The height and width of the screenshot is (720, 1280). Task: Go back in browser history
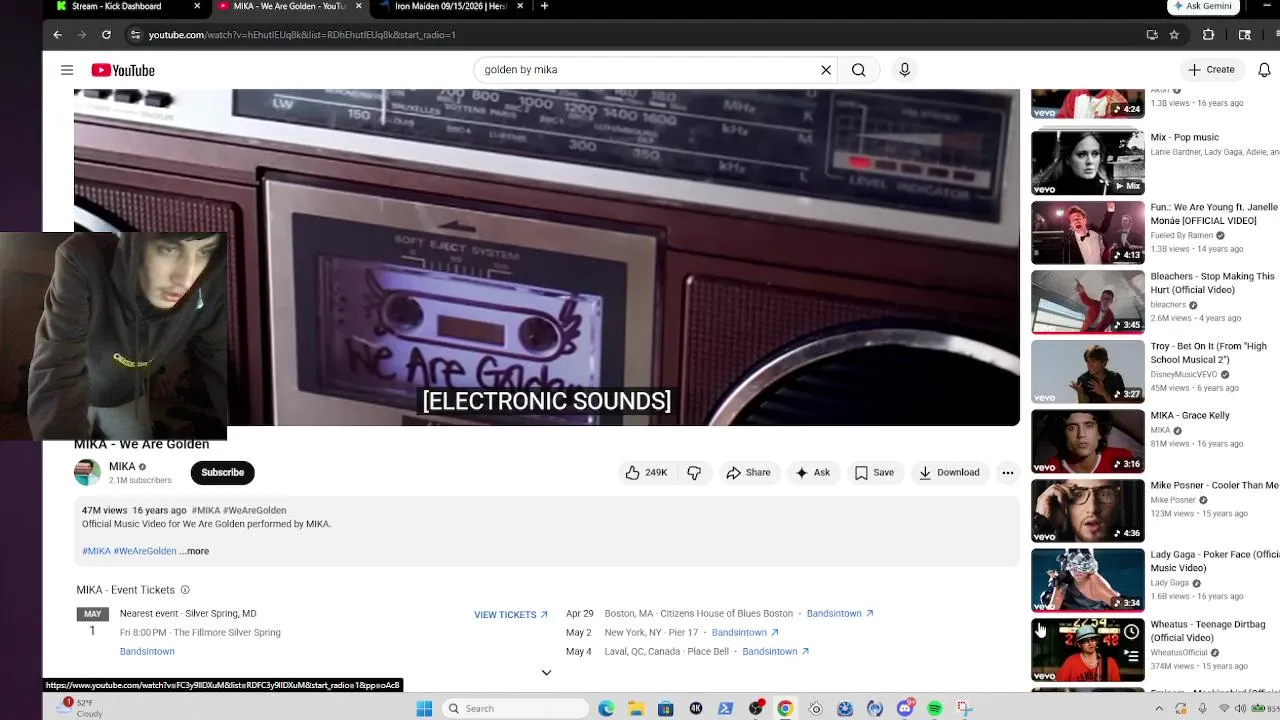[x=57, y=35]
